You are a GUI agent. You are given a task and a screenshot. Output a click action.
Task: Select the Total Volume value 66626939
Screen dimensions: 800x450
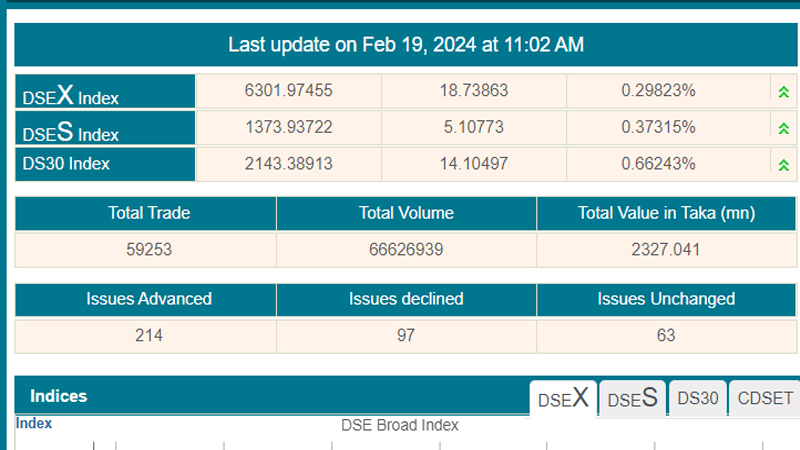(x=406, y=249)
